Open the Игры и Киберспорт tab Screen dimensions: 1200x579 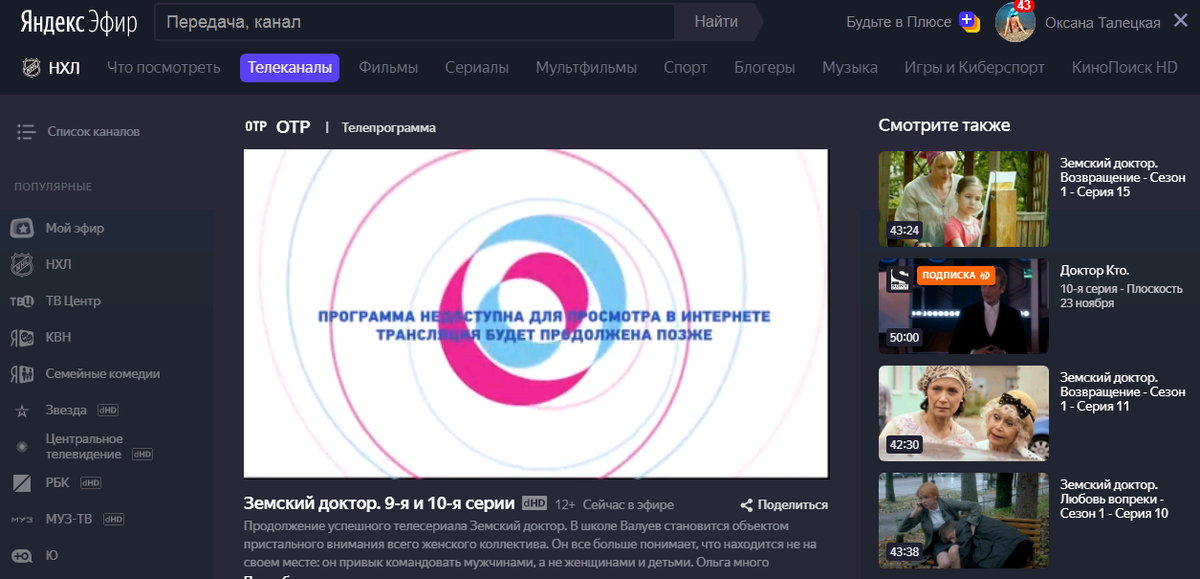click(x=975, y=68)
